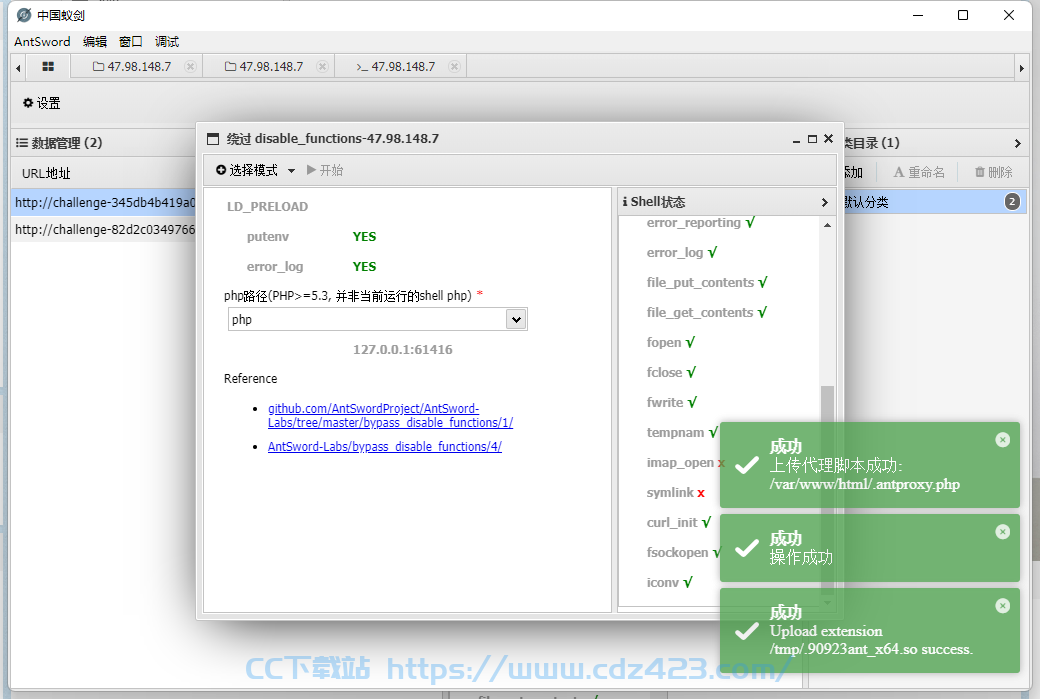Click the error_log entry in Shell状态 list
The width and height of the screenshot is (1040, 699).
(682, 253)
